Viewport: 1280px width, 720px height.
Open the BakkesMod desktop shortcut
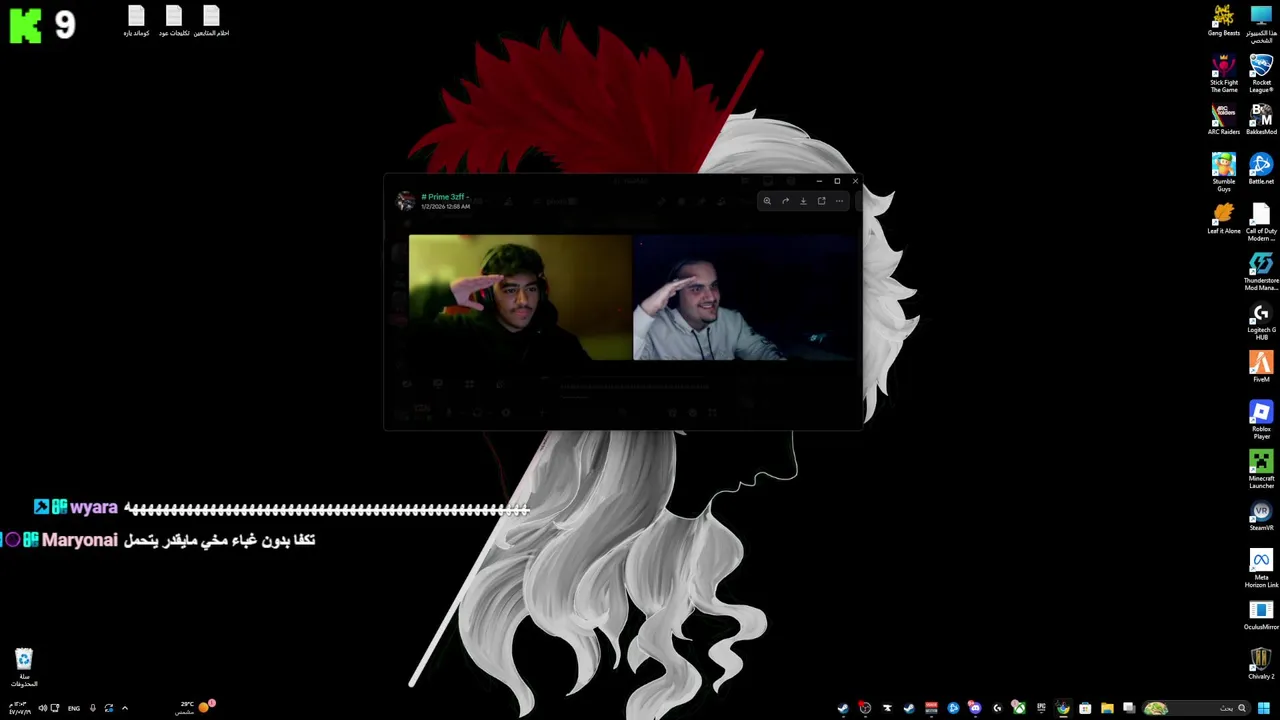click(x=1261, y=120)
